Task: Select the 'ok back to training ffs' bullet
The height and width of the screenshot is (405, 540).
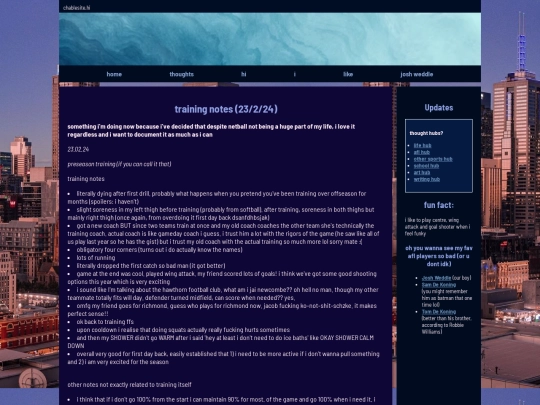Action: [105, 322]
